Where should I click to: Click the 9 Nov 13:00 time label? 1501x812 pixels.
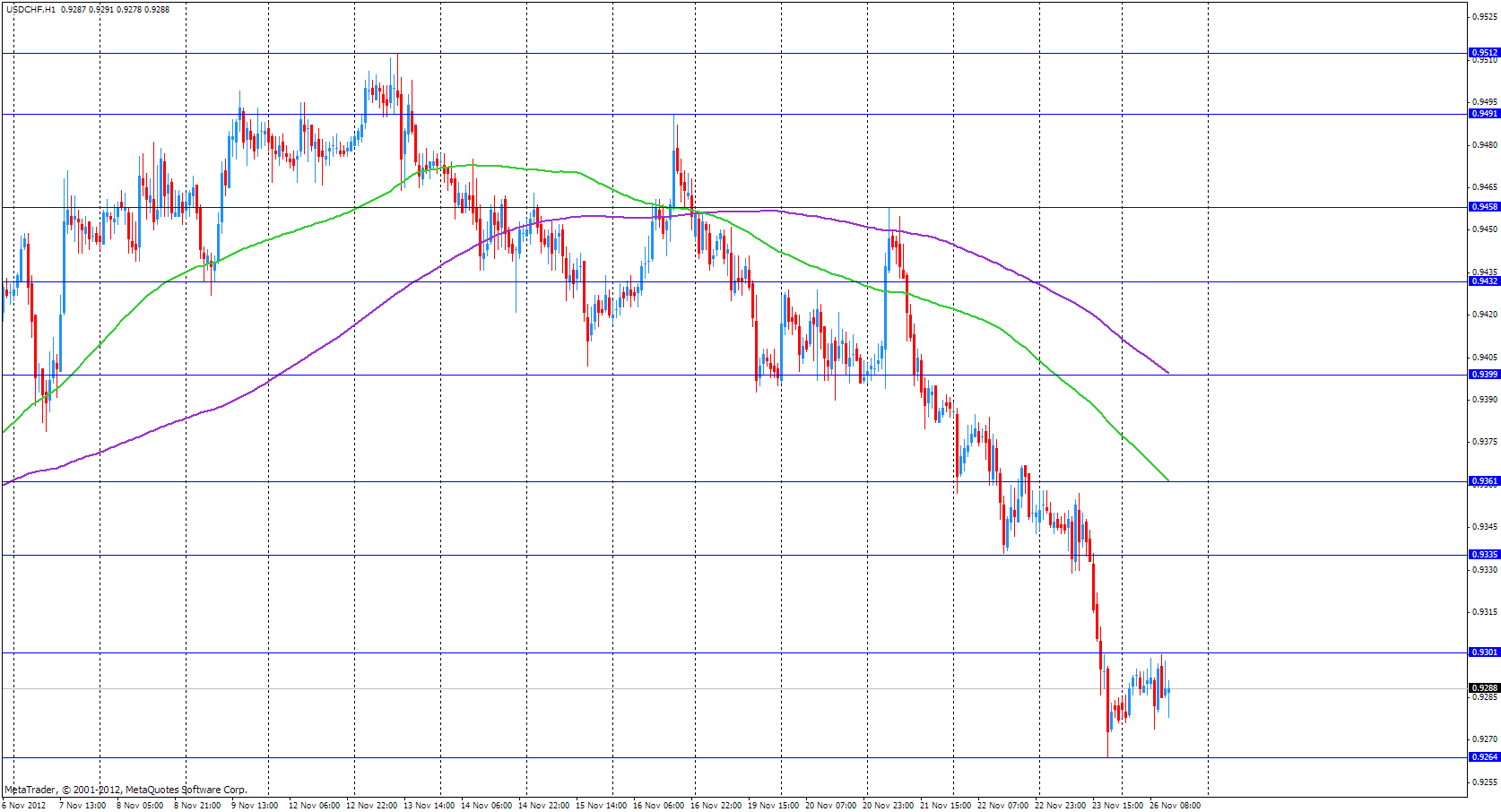click(255, 806)
